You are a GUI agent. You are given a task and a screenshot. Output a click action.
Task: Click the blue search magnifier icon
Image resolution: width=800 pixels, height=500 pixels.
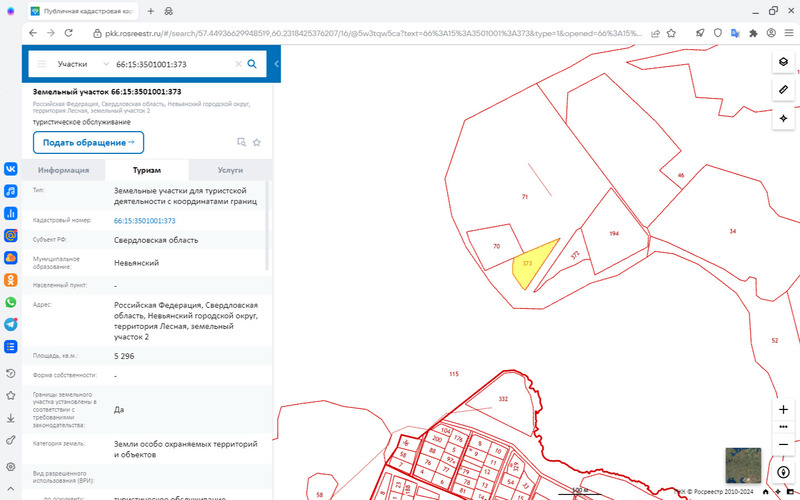(x=252, y=64)
